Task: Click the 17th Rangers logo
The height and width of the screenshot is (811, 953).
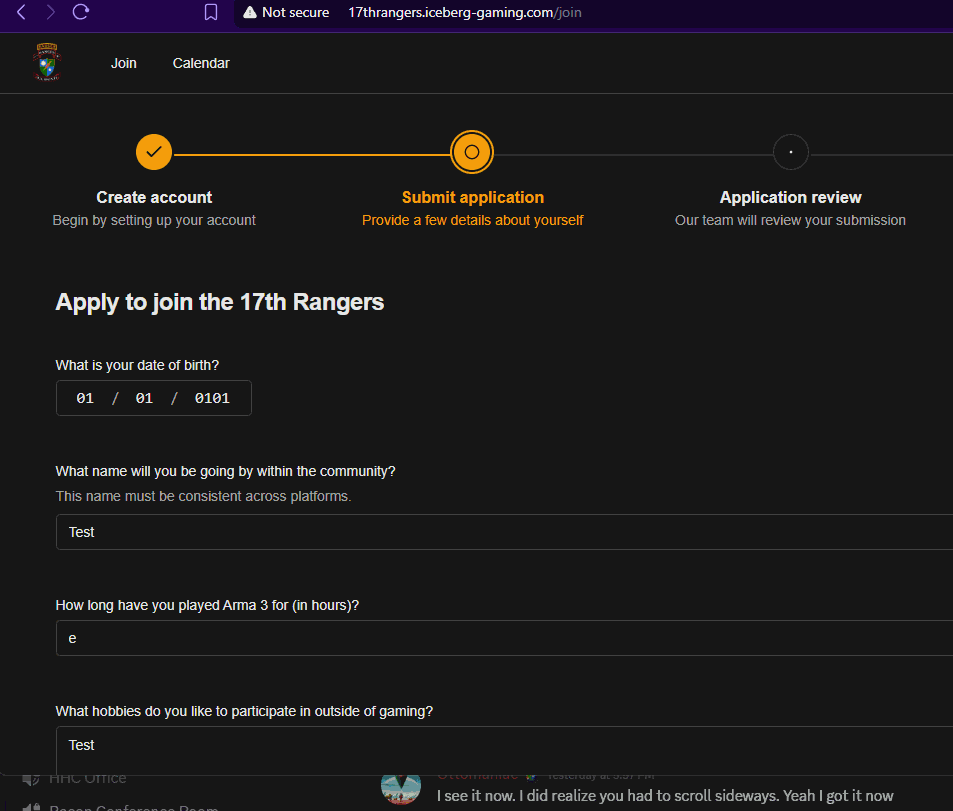Action: (47, 63)
